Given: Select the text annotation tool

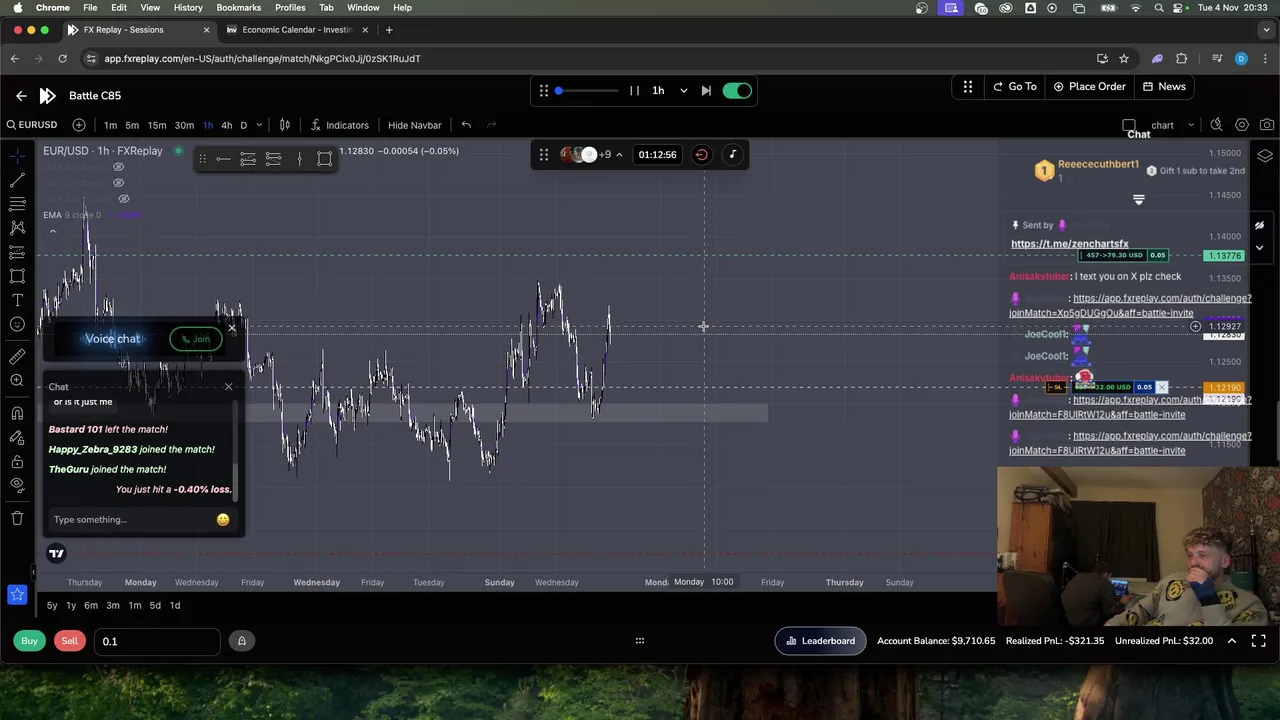Looking at the screenshot, I should tap(17, 300).
